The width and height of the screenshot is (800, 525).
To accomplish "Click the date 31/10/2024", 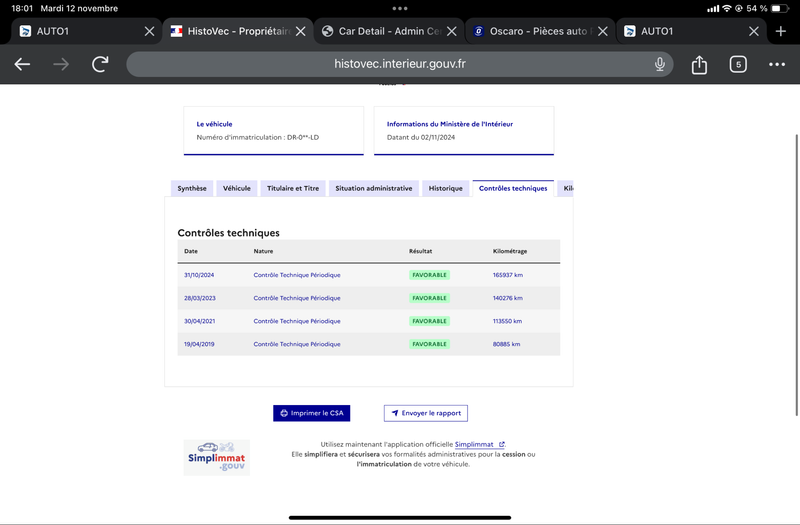I will pos(199,275).
